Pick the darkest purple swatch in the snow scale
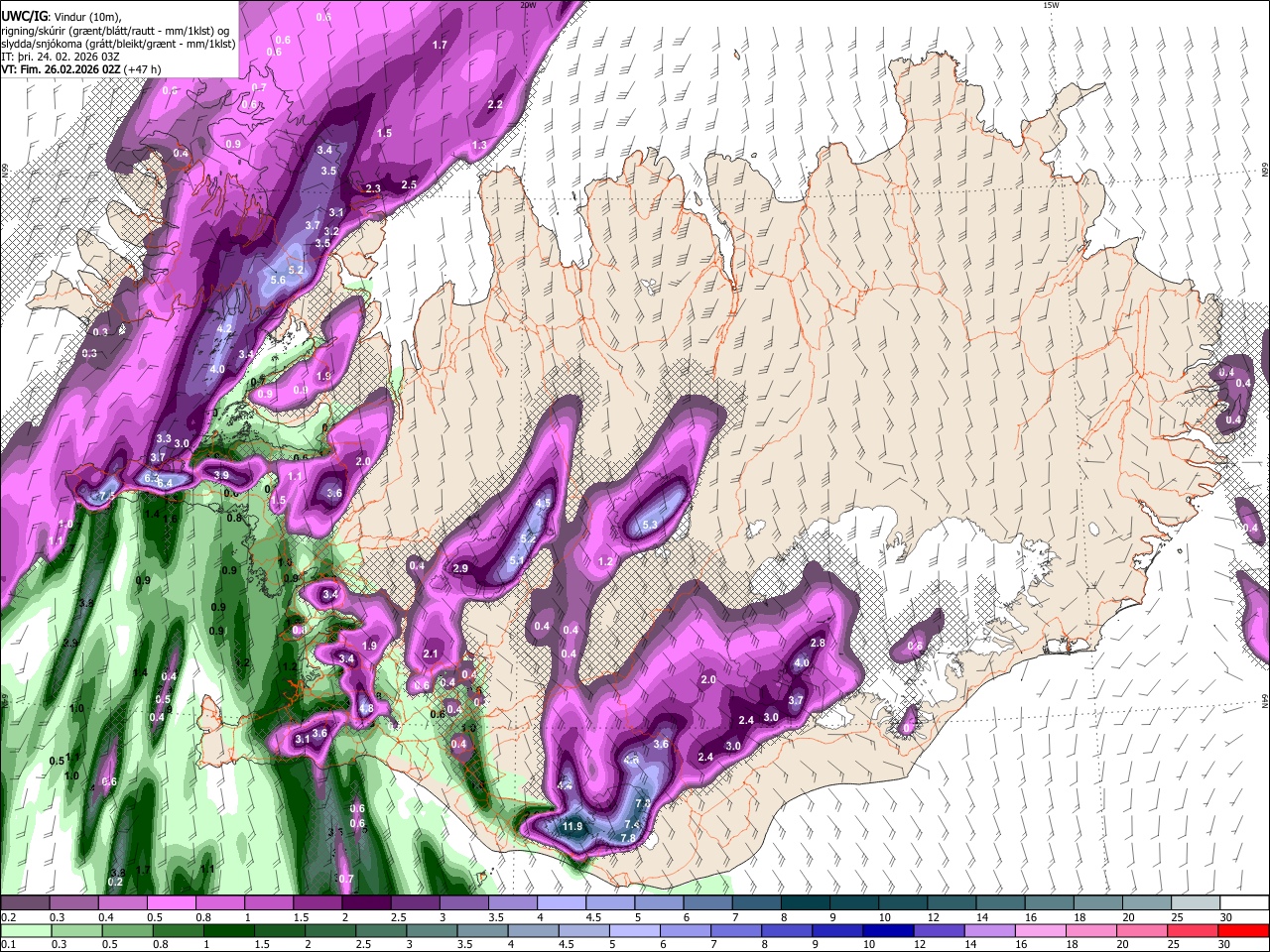This screenshot has height=952, width=1270. click(366, 902)
